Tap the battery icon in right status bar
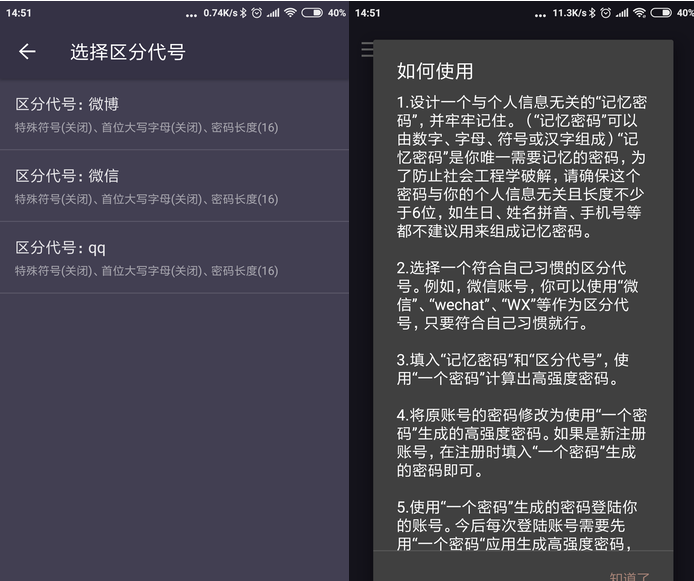Viewport: 694px width, 581px height. [x=661, y=13]
